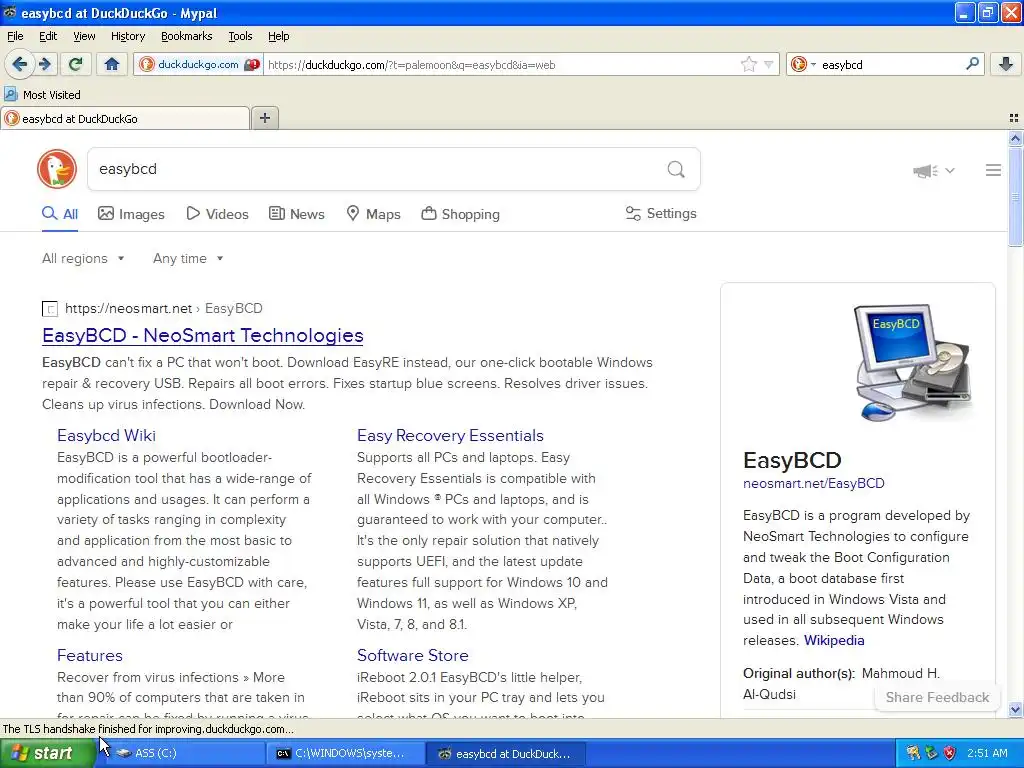The width and height of the screenshot is (1024, 768).
Task: Open the DuckDuckGo hamburger menu
Action: 993,170
